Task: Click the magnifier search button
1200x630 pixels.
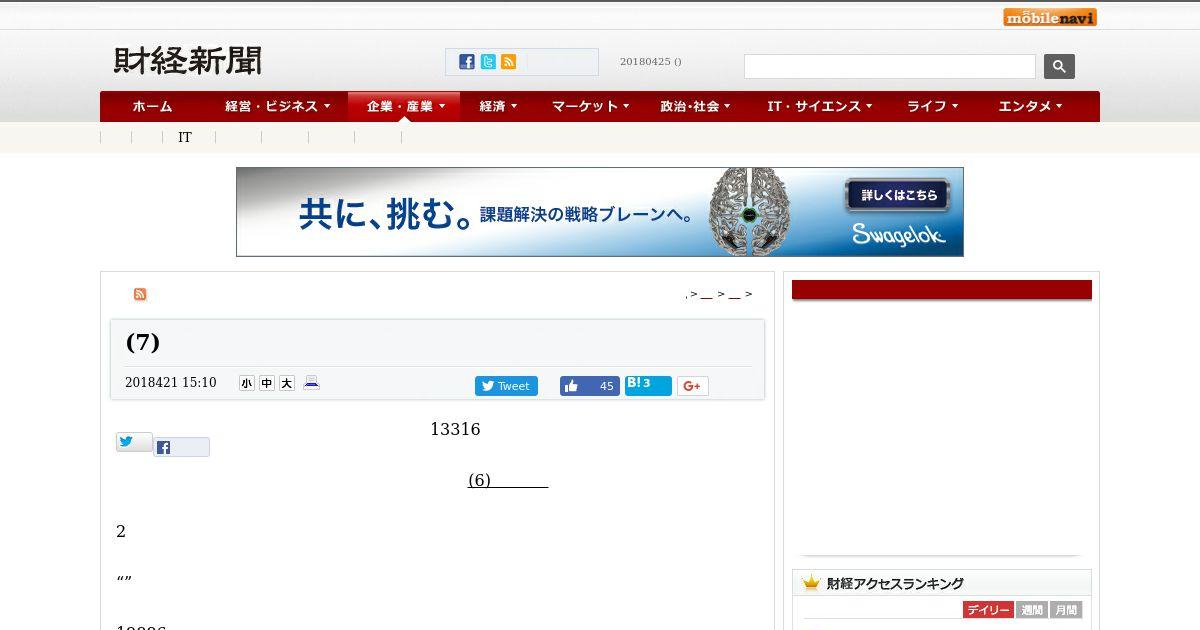Action: (x=1059, y=66)
